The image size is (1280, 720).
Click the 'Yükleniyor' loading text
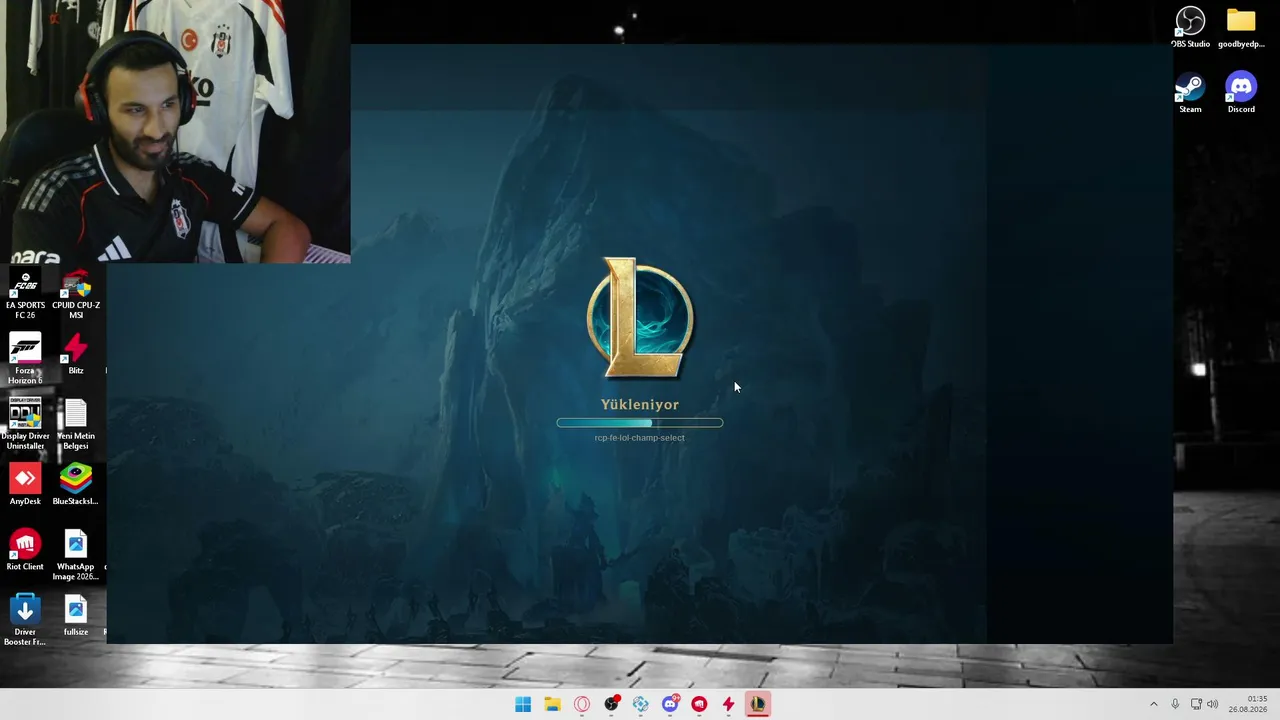point(640,404)
